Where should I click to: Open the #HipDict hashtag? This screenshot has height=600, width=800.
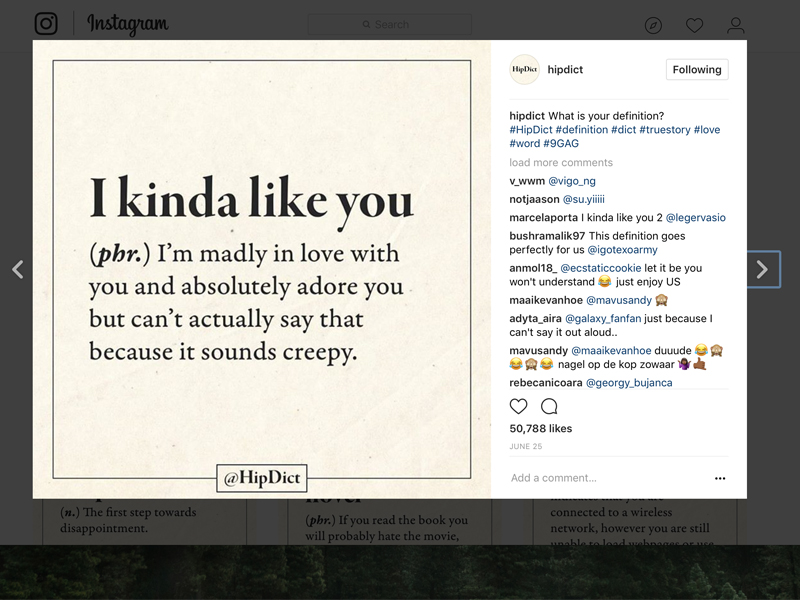[x=531, y=130]
